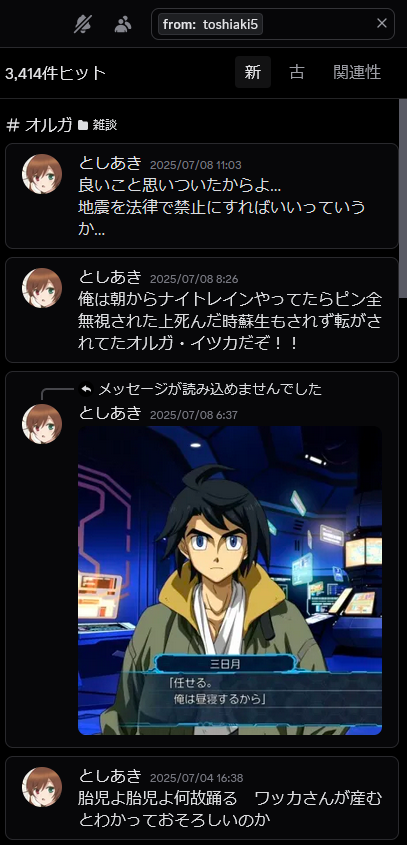
Task: Sort results by 新 (newest) tab
Action: click(x=253, y=72)
